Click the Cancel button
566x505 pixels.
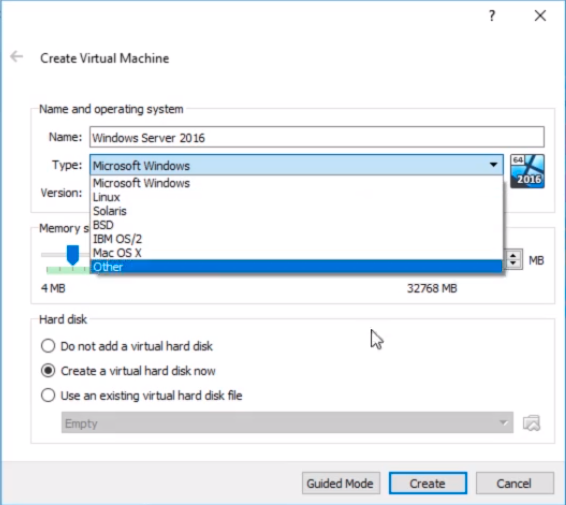pyautogui.click(x=514, y=483)
